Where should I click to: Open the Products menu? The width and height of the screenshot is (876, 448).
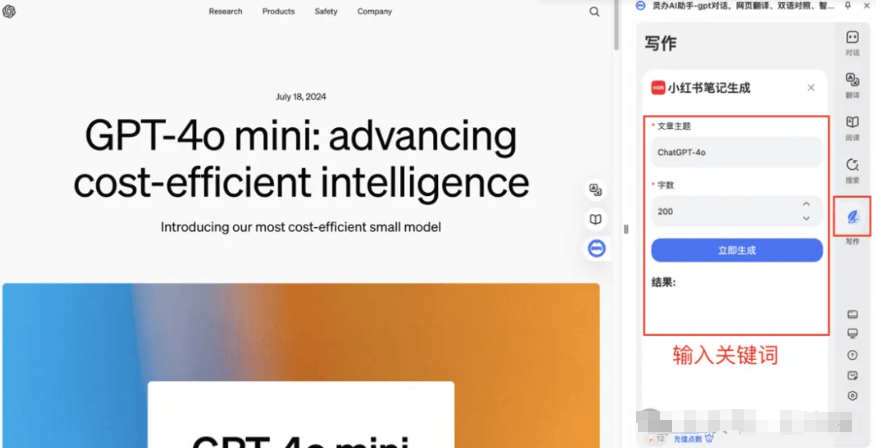click(x=278, y=11)
